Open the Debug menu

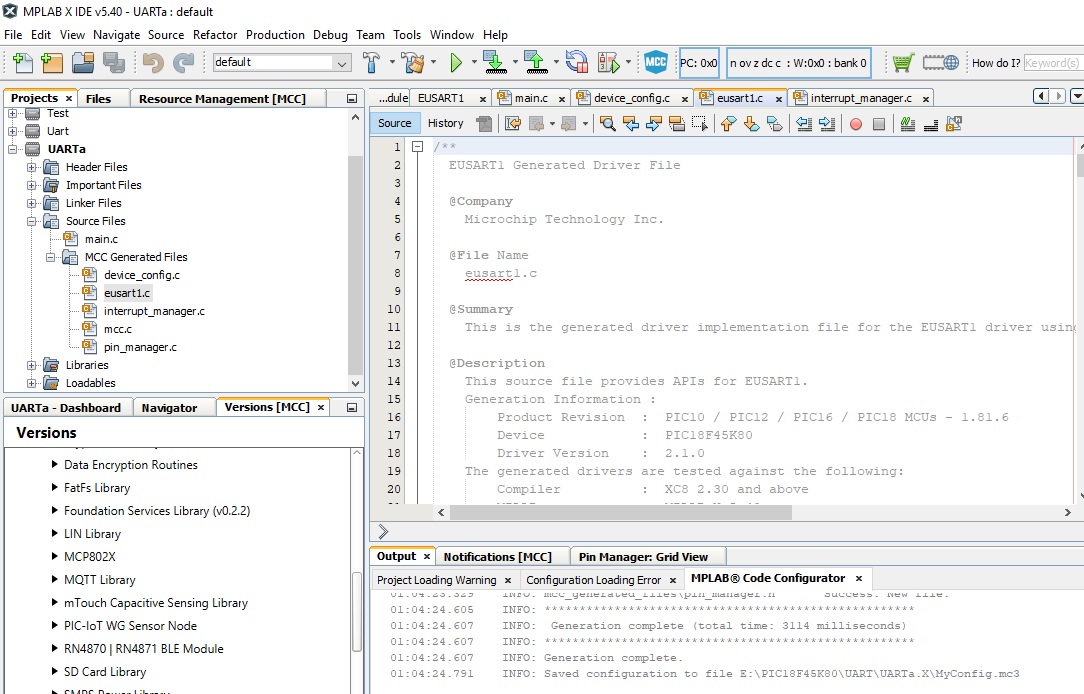330,35
